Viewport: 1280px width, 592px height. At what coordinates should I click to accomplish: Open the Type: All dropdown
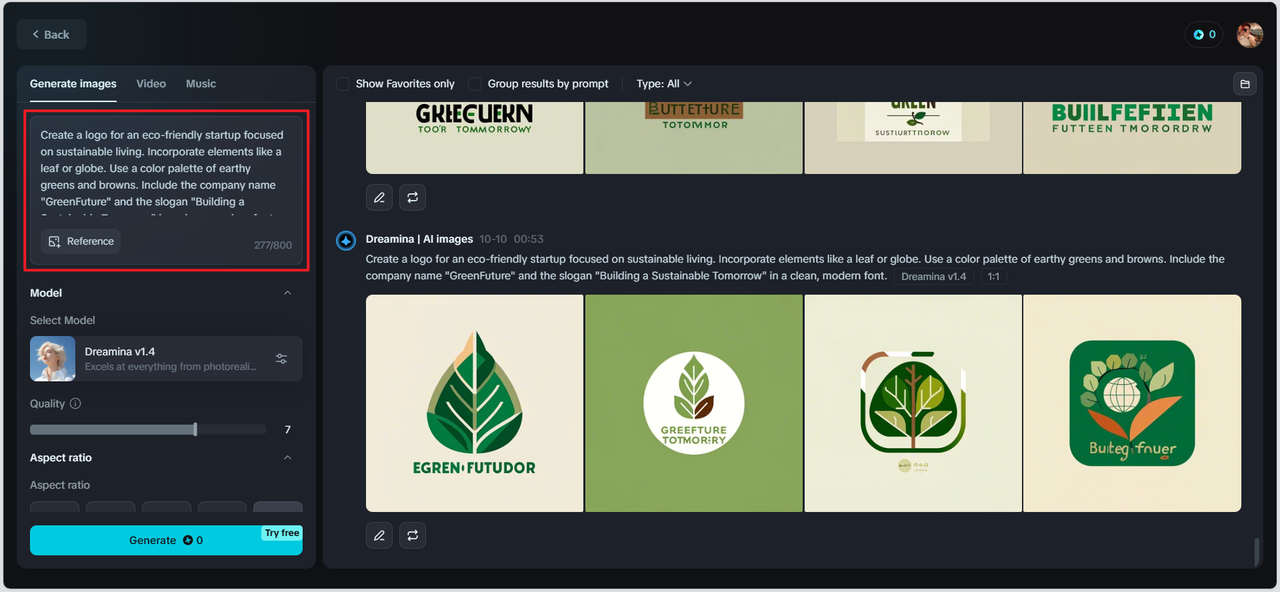(664, 84)
